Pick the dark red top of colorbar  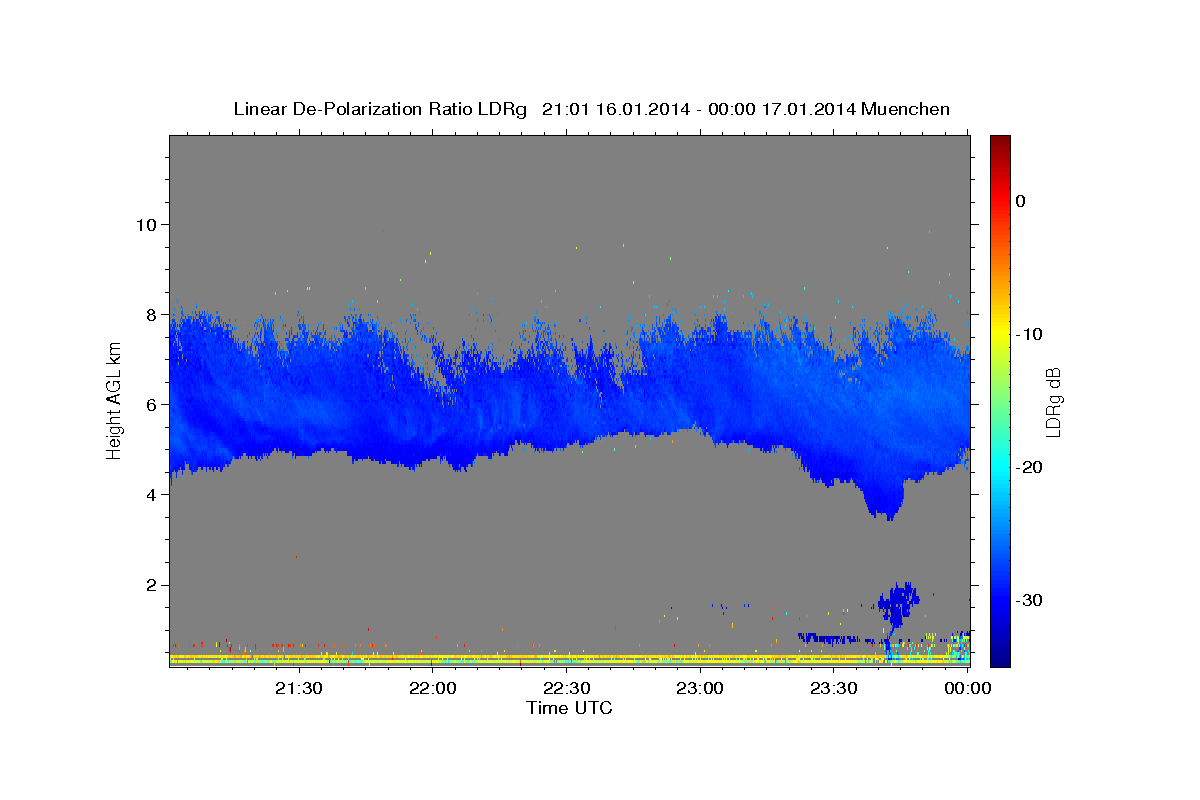click(x=1000, y=142)
